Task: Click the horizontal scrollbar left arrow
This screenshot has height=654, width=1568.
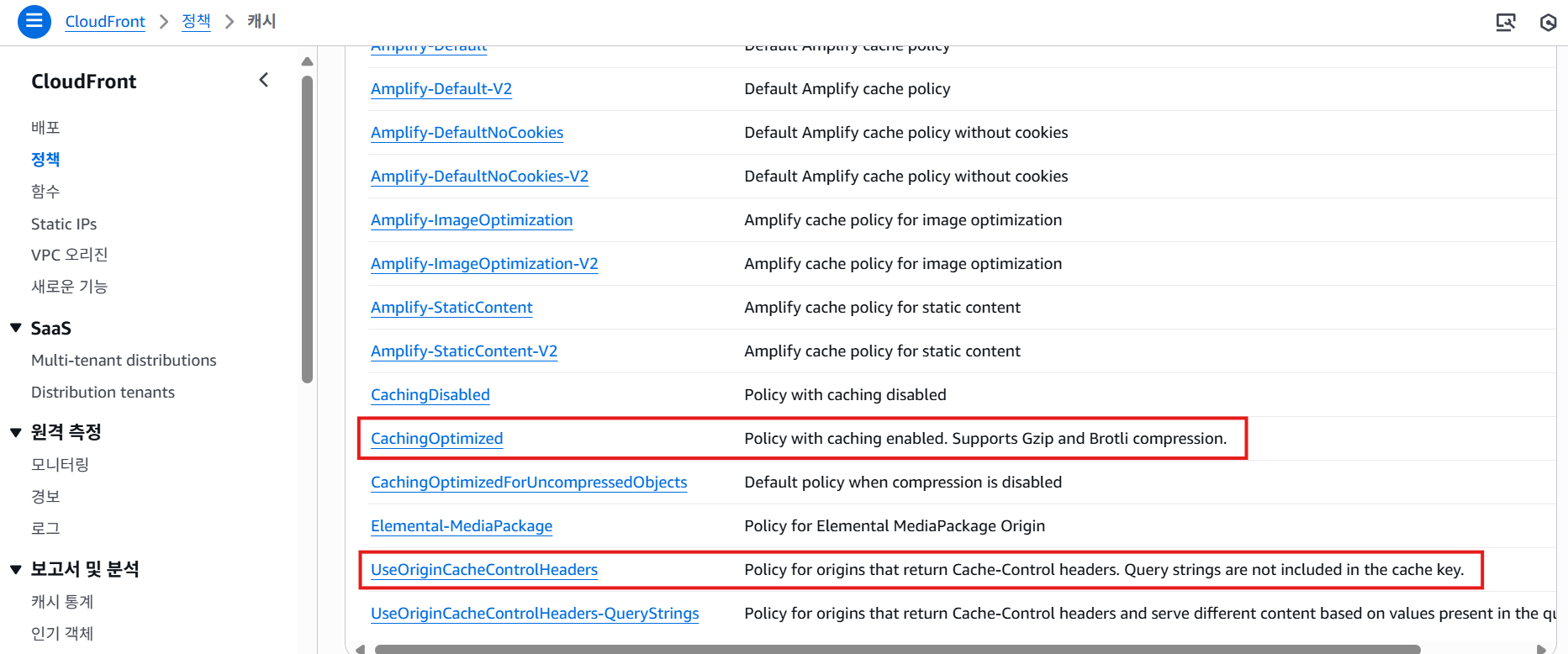Action: (360, 649)
